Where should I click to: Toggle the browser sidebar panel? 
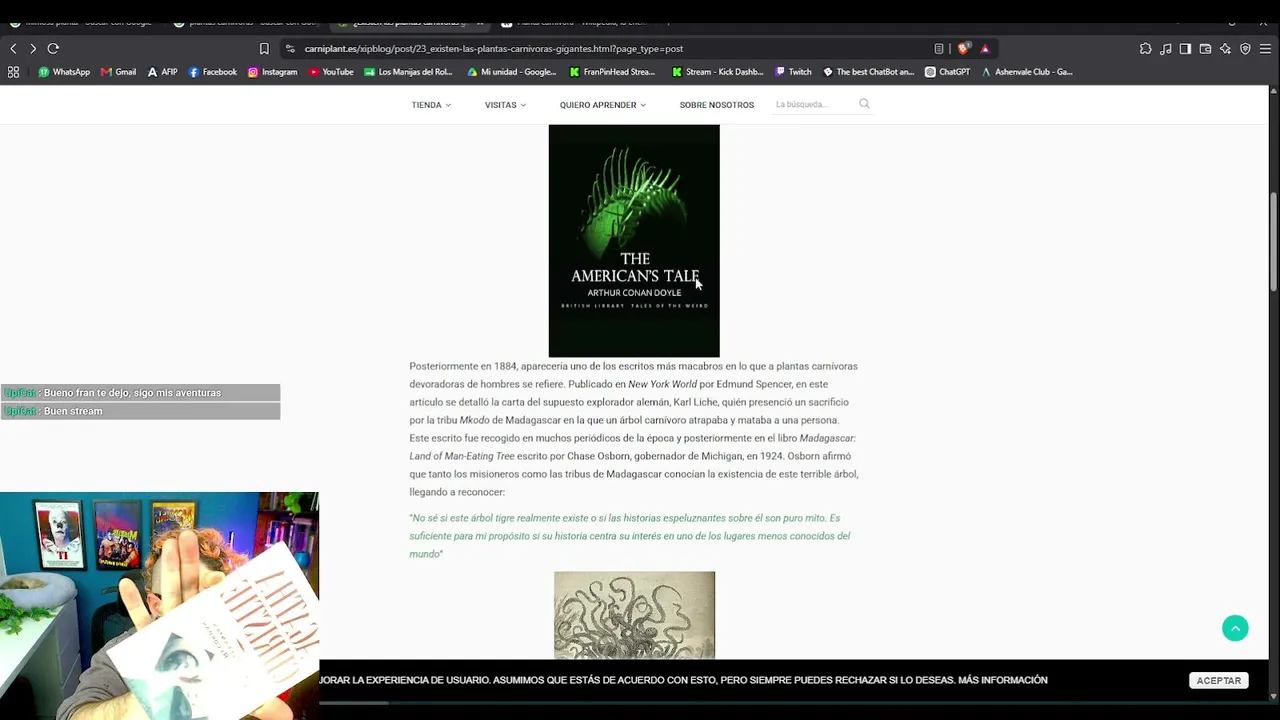click(1185, 48)
